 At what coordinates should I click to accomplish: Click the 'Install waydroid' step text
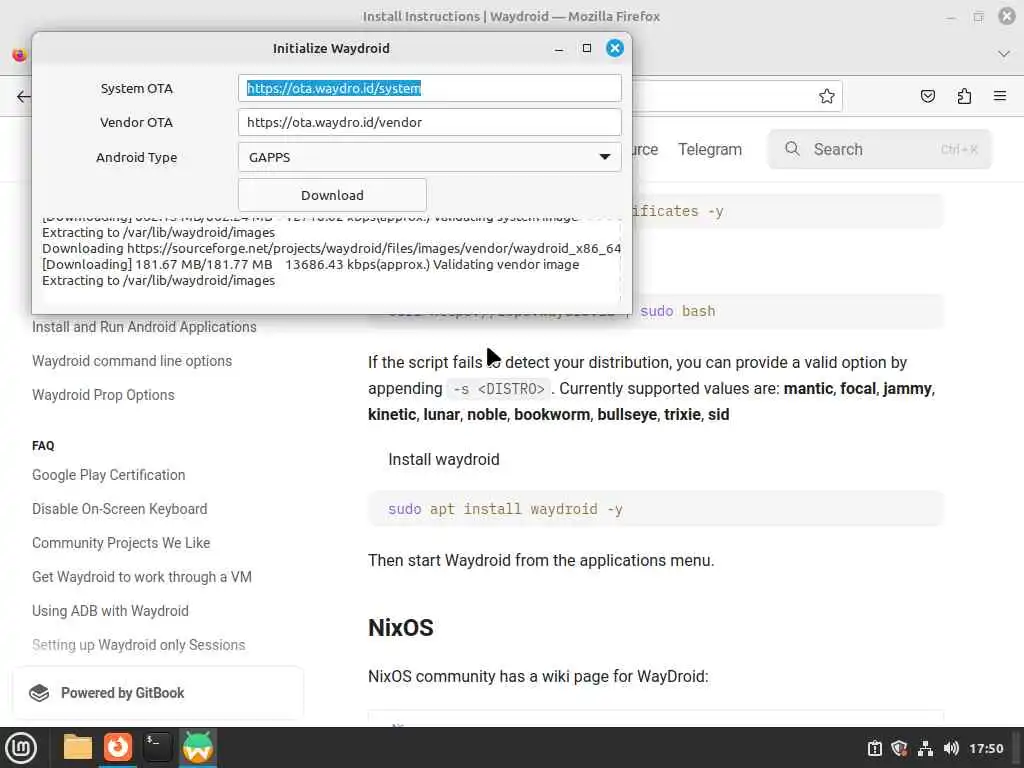point(443,459)
